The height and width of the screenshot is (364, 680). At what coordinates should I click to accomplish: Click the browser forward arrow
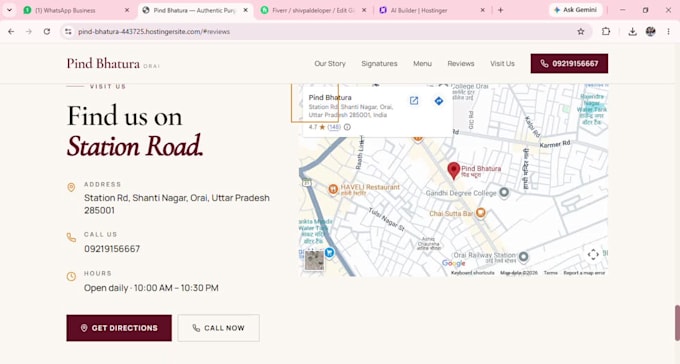click(x=29, y=31)
